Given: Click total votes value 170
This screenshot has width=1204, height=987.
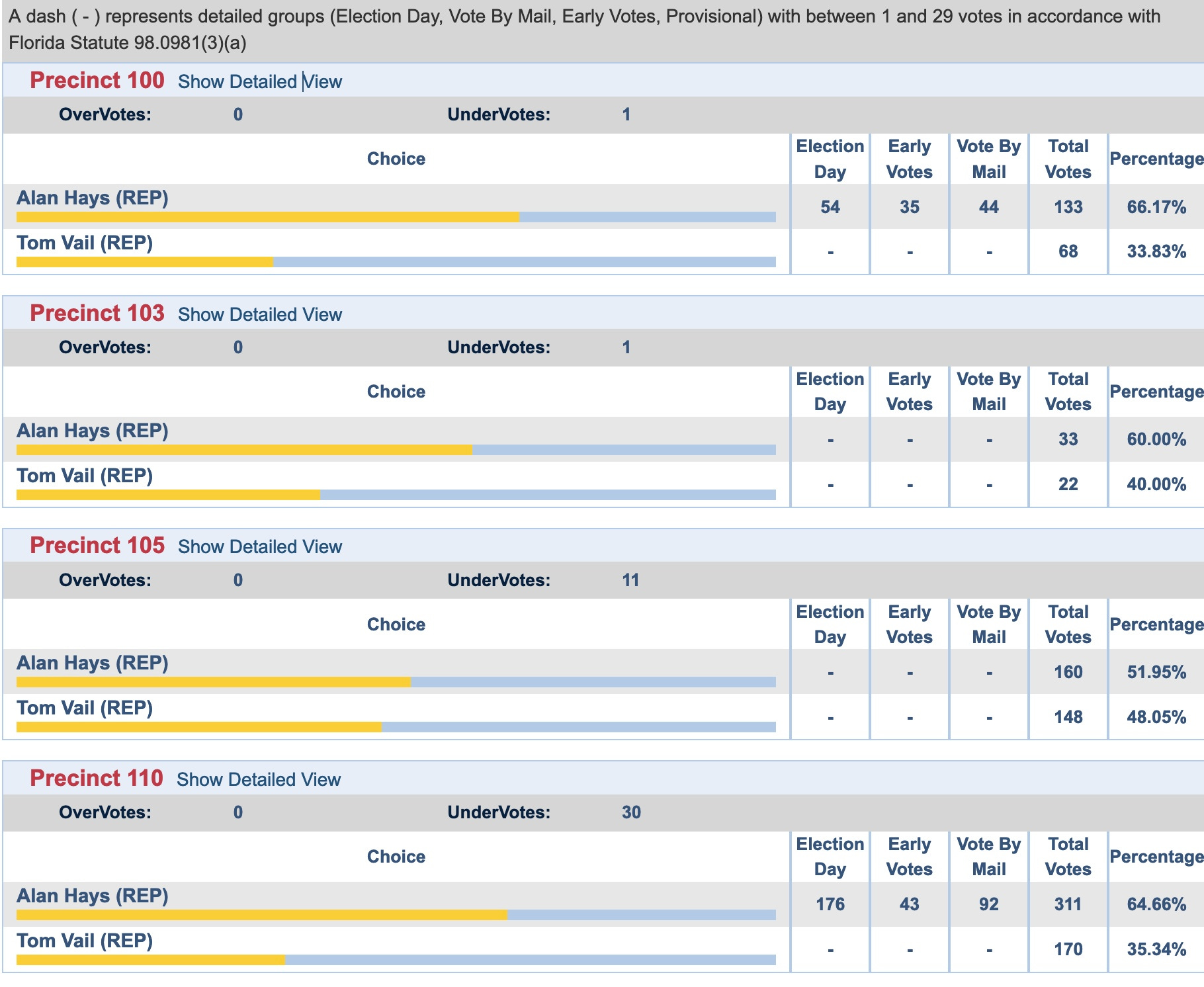Looking at the screenshot, I should pyautogui.click(x=1068, y=949).
